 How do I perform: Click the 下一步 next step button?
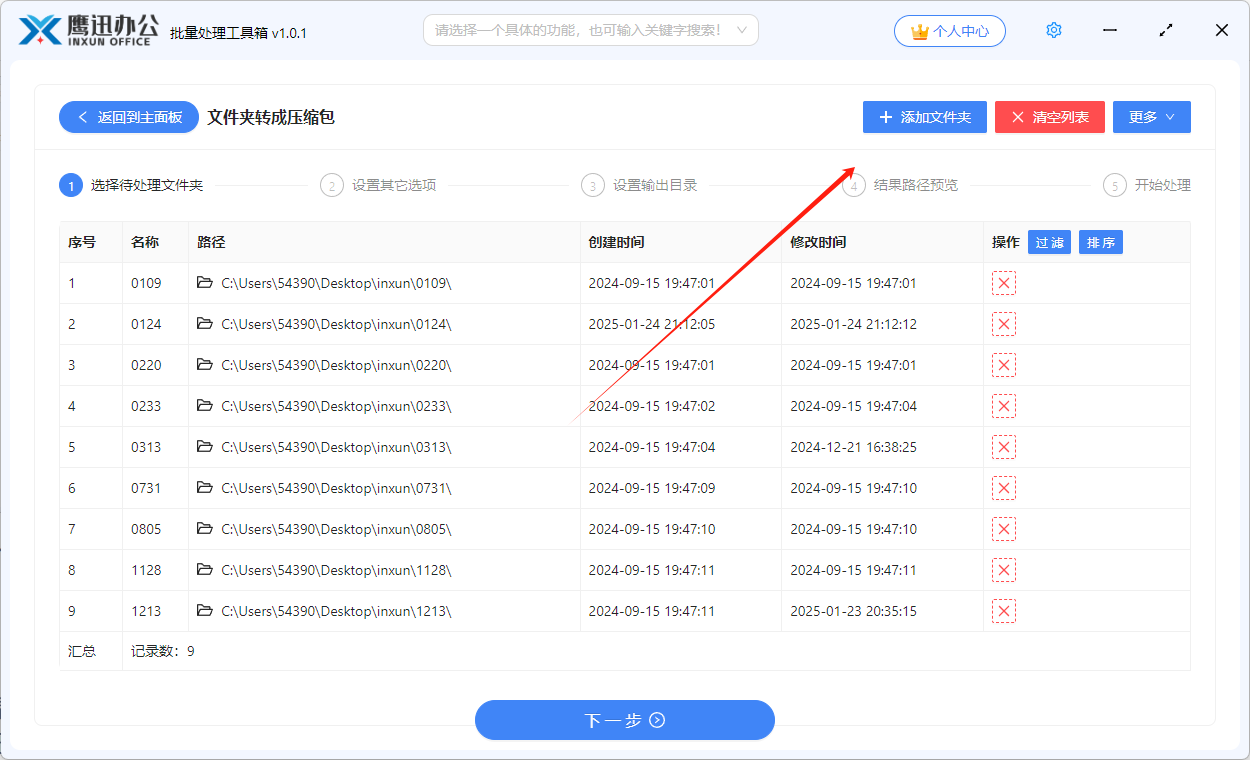point(625,720)
